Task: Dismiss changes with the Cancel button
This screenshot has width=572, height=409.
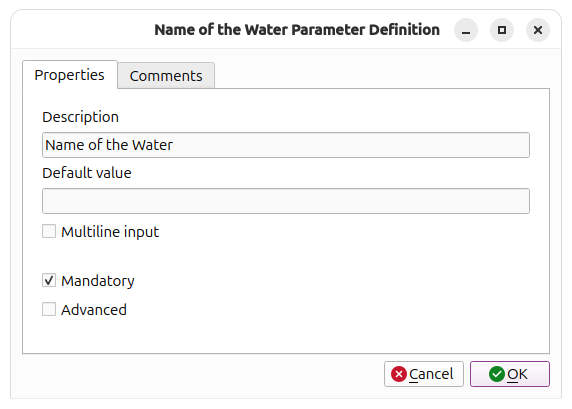Action: pos(424,374)
